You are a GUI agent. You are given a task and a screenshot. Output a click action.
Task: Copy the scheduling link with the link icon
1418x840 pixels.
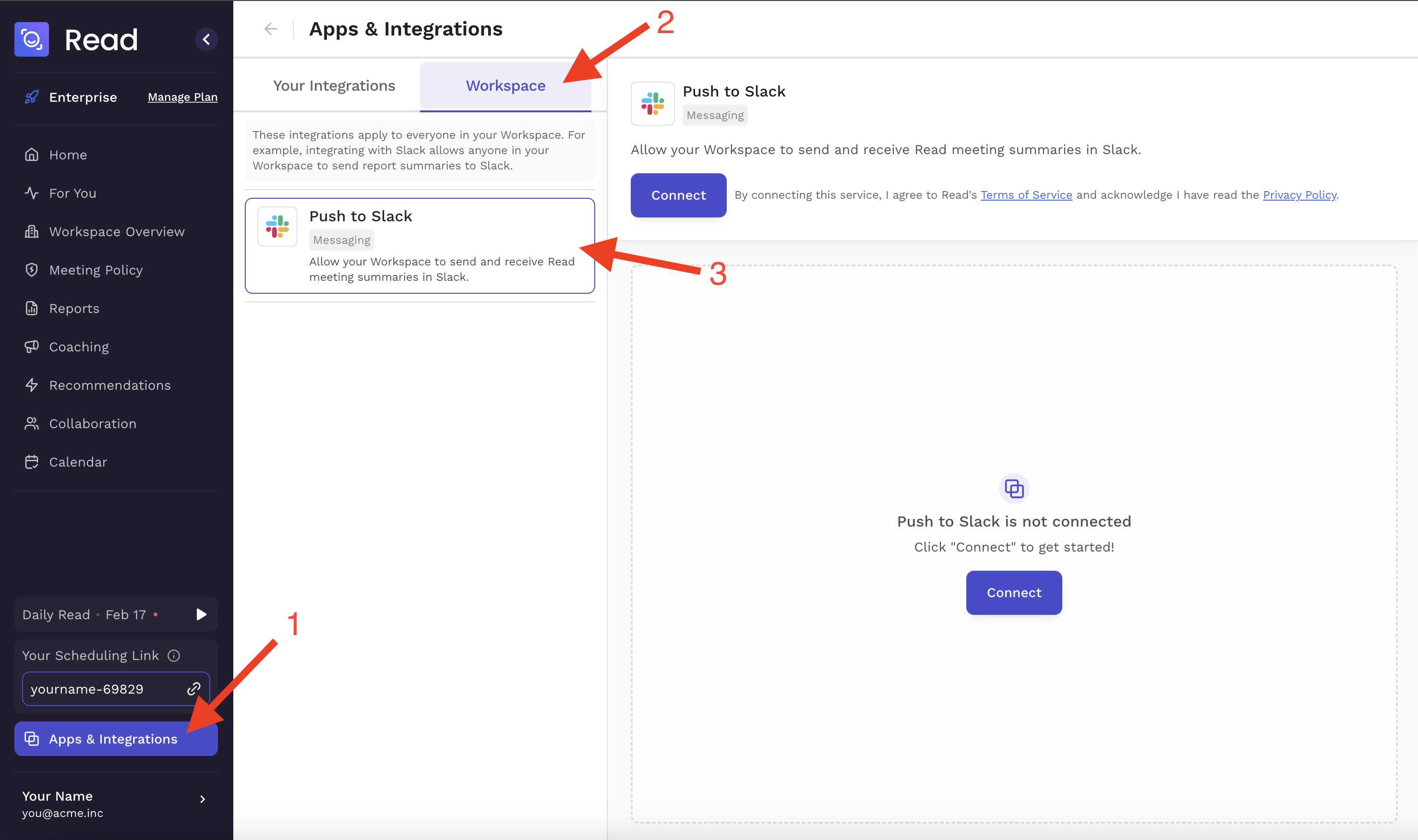point(193,689)
